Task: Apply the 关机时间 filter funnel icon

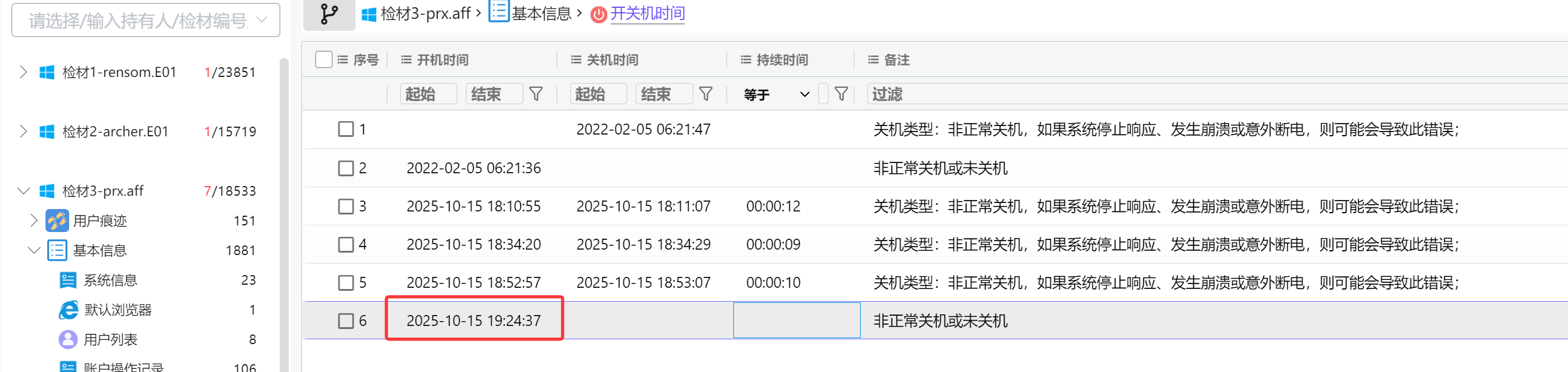Action: [x=706, y=95]
